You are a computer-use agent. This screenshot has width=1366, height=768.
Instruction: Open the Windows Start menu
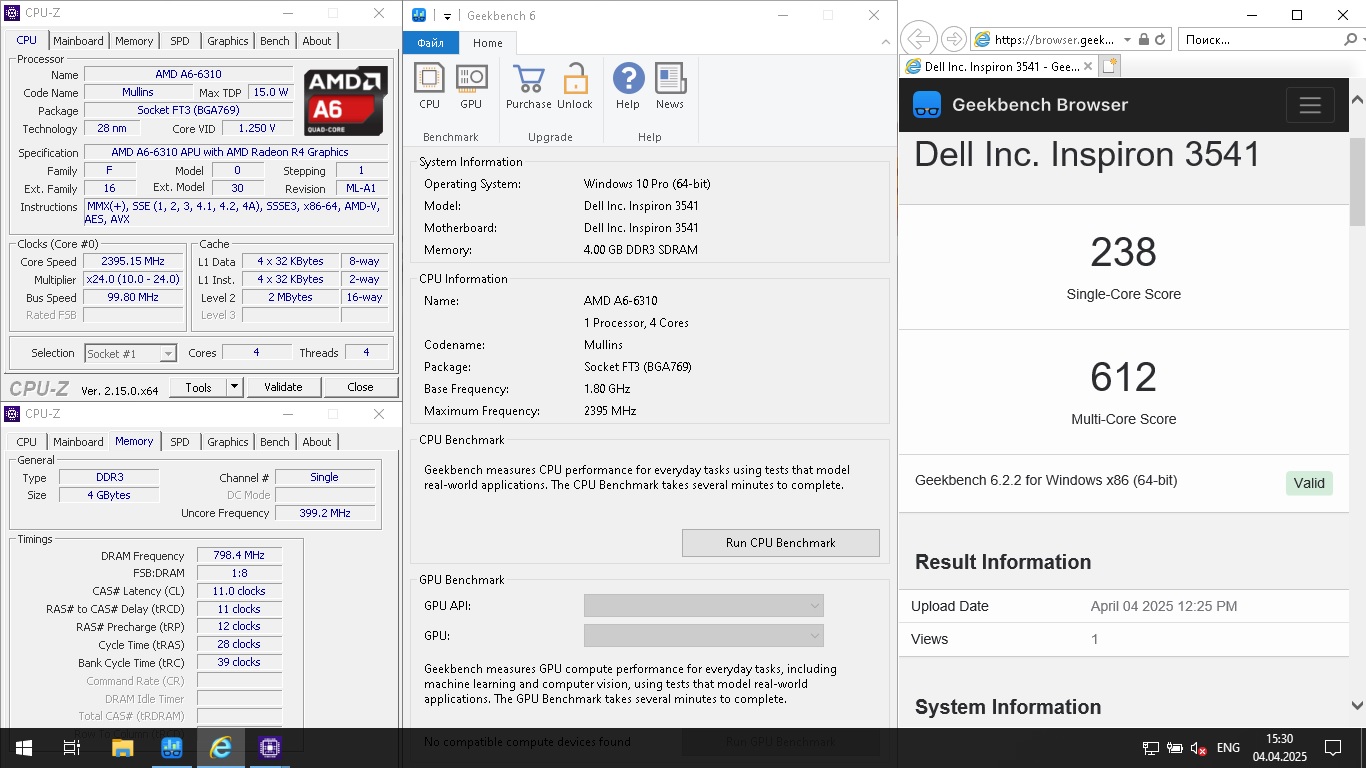tap(23, 747)
